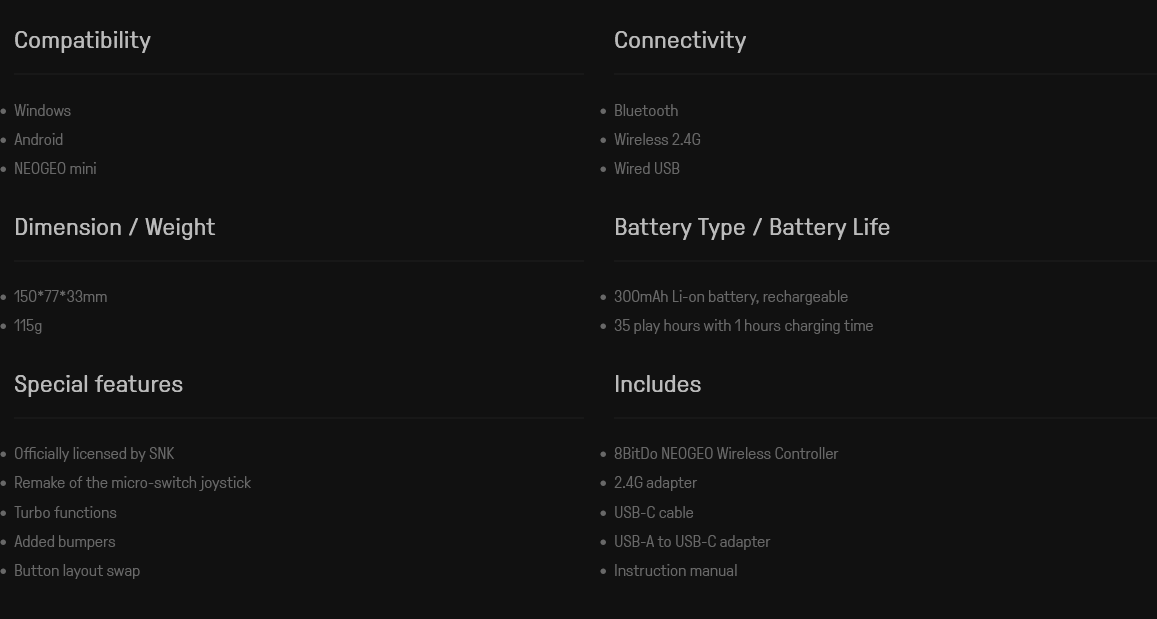1157x619 pixels.
Task: Select the Wireless 2.4G entry
Action: (657, 140)
